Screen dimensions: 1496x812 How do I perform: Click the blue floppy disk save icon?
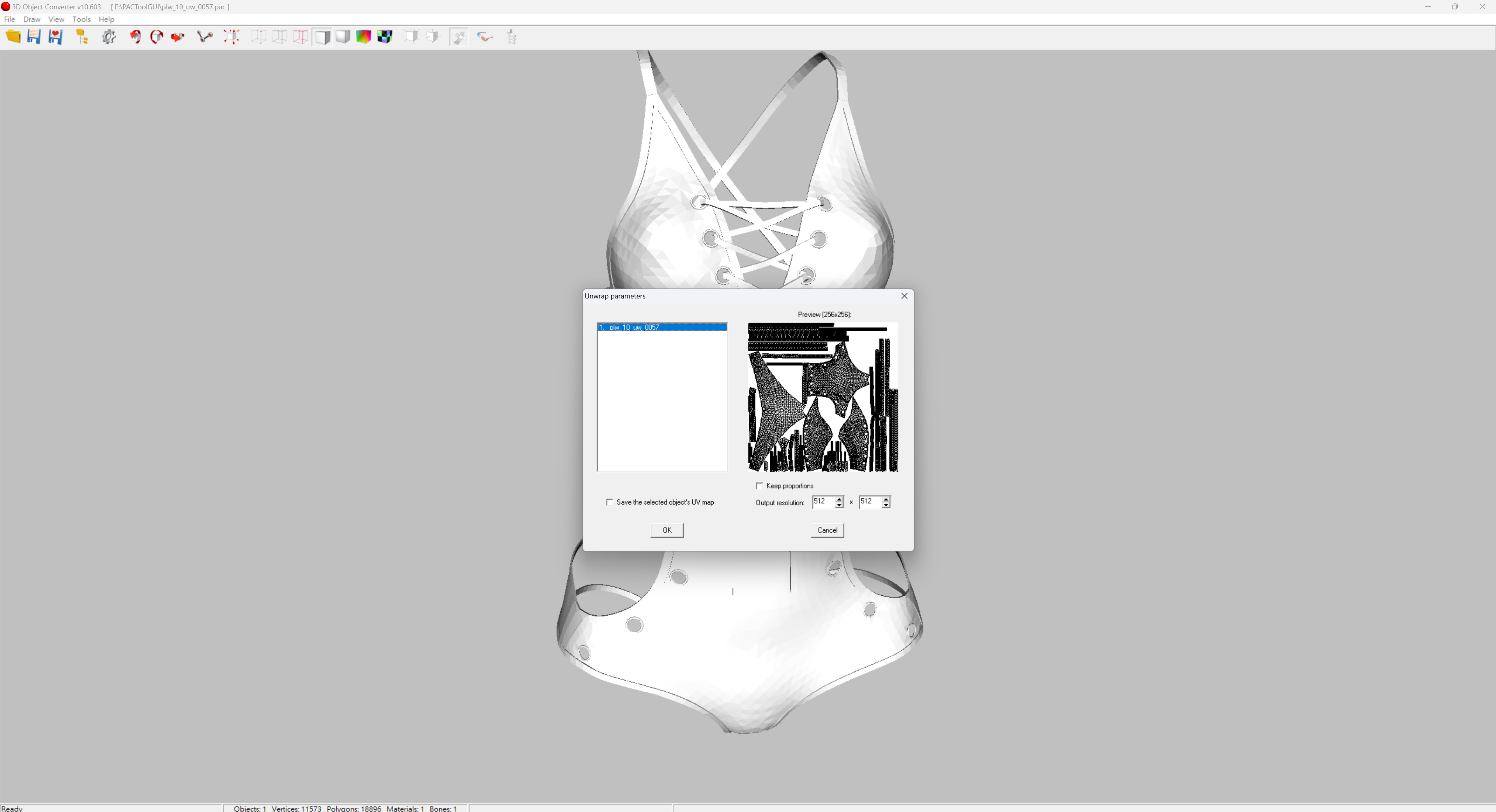coord(34,37)
